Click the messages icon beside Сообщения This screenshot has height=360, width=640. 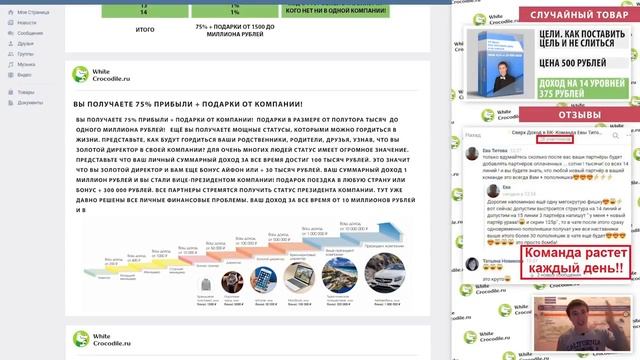coord(11,33)
